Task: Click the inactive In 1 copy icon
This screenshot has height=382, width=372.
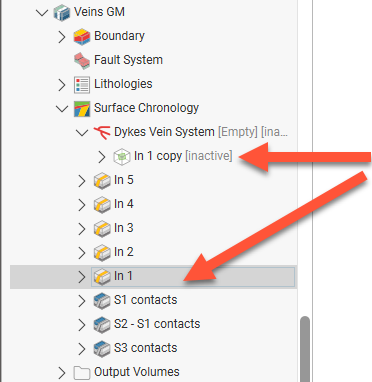Action: click(x=122, y=157)
